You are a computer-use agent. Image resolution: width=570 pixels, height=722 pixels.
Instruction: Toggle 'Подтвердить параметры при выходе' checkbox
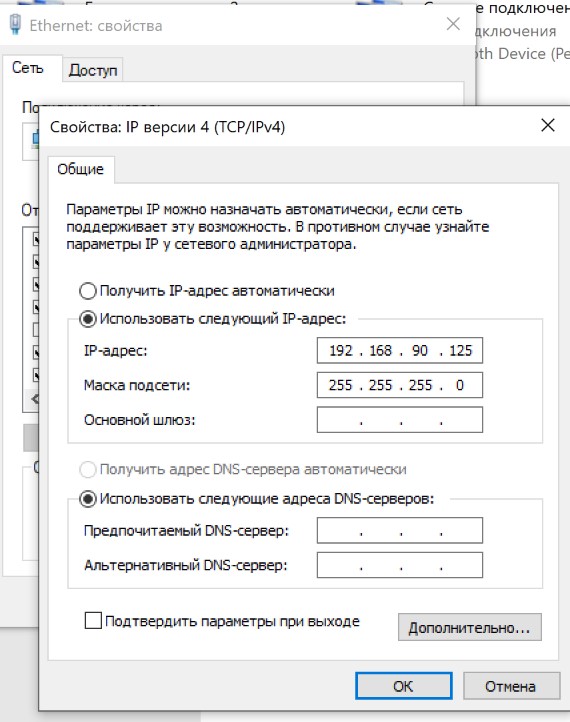pyautogui.click(x=93, y=621)
